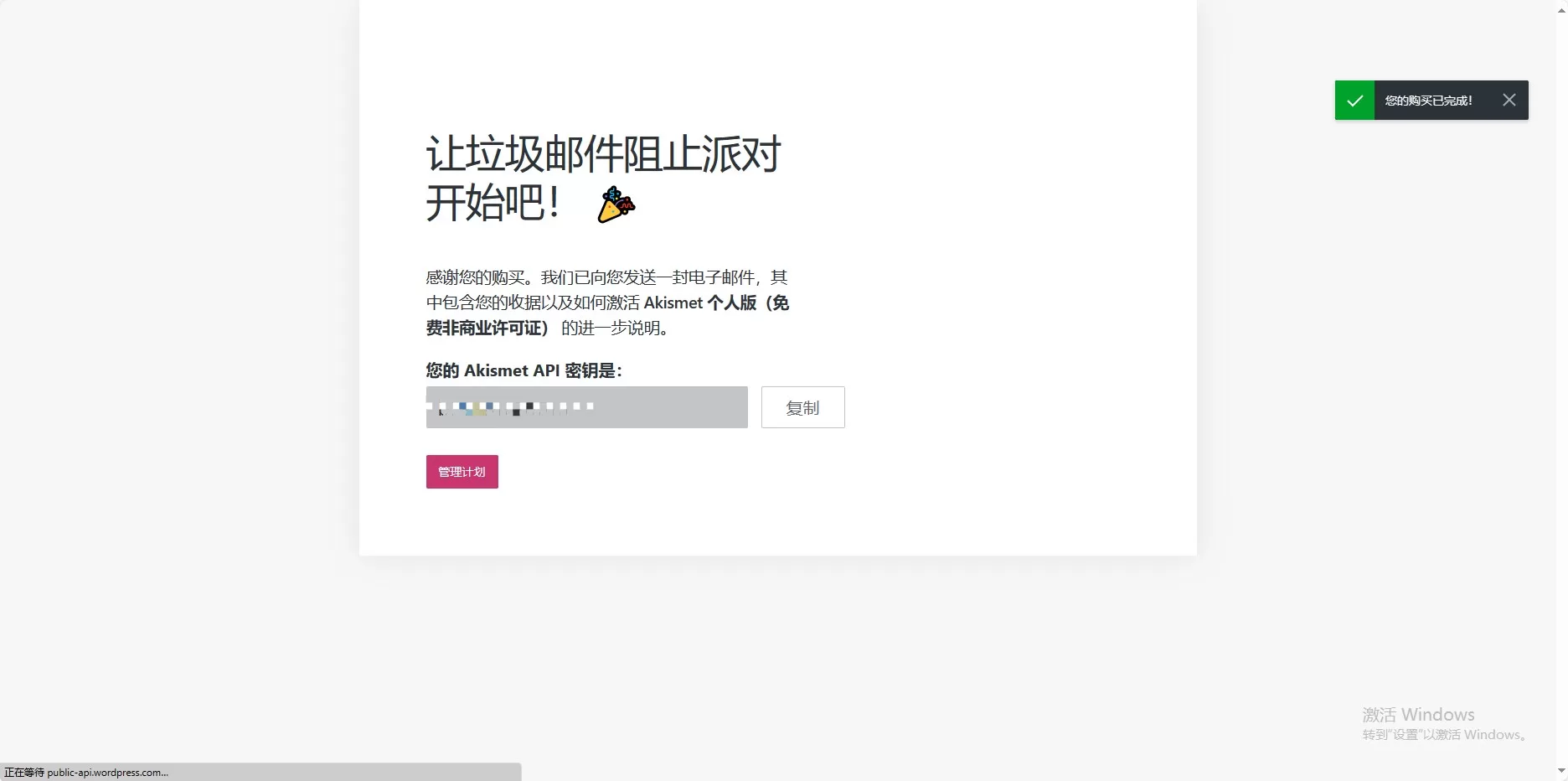This screenshot has width=1568, height=781.
Task: Click the party popper emoji icon
Action: tap(616, 205)
